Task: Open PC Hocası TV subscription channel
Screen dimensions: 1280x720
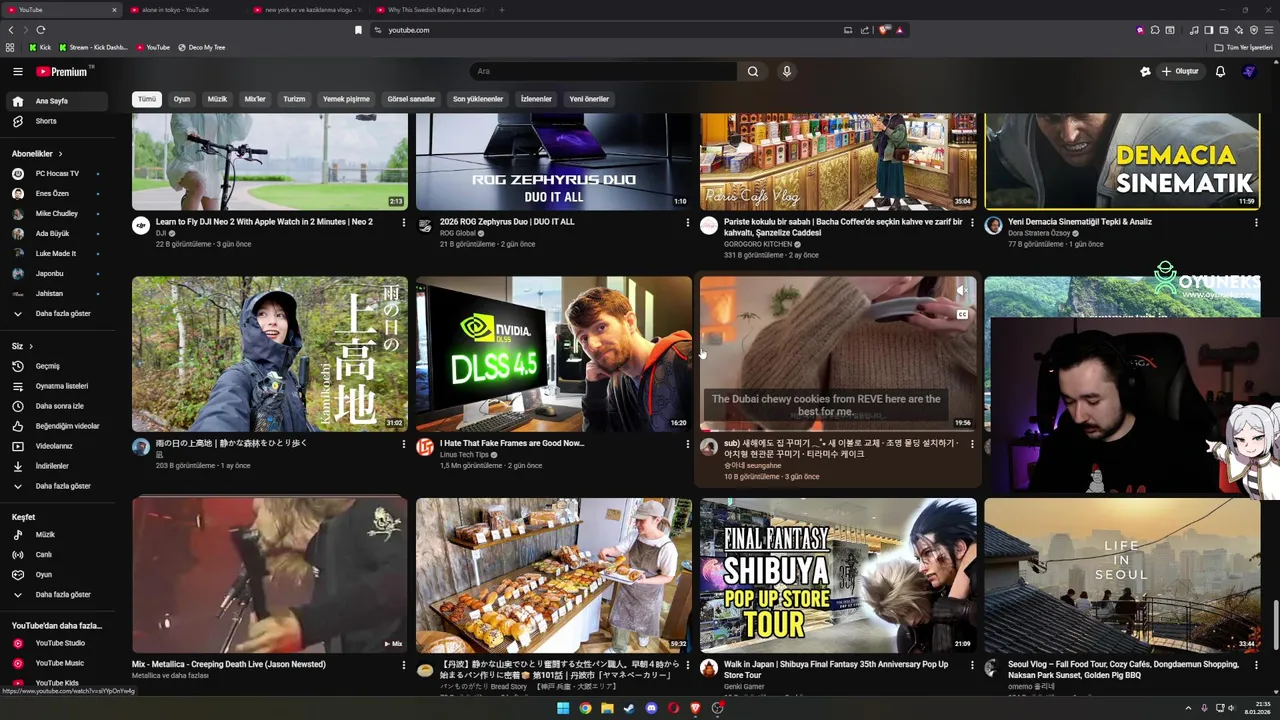Action: tap(56, 174)
